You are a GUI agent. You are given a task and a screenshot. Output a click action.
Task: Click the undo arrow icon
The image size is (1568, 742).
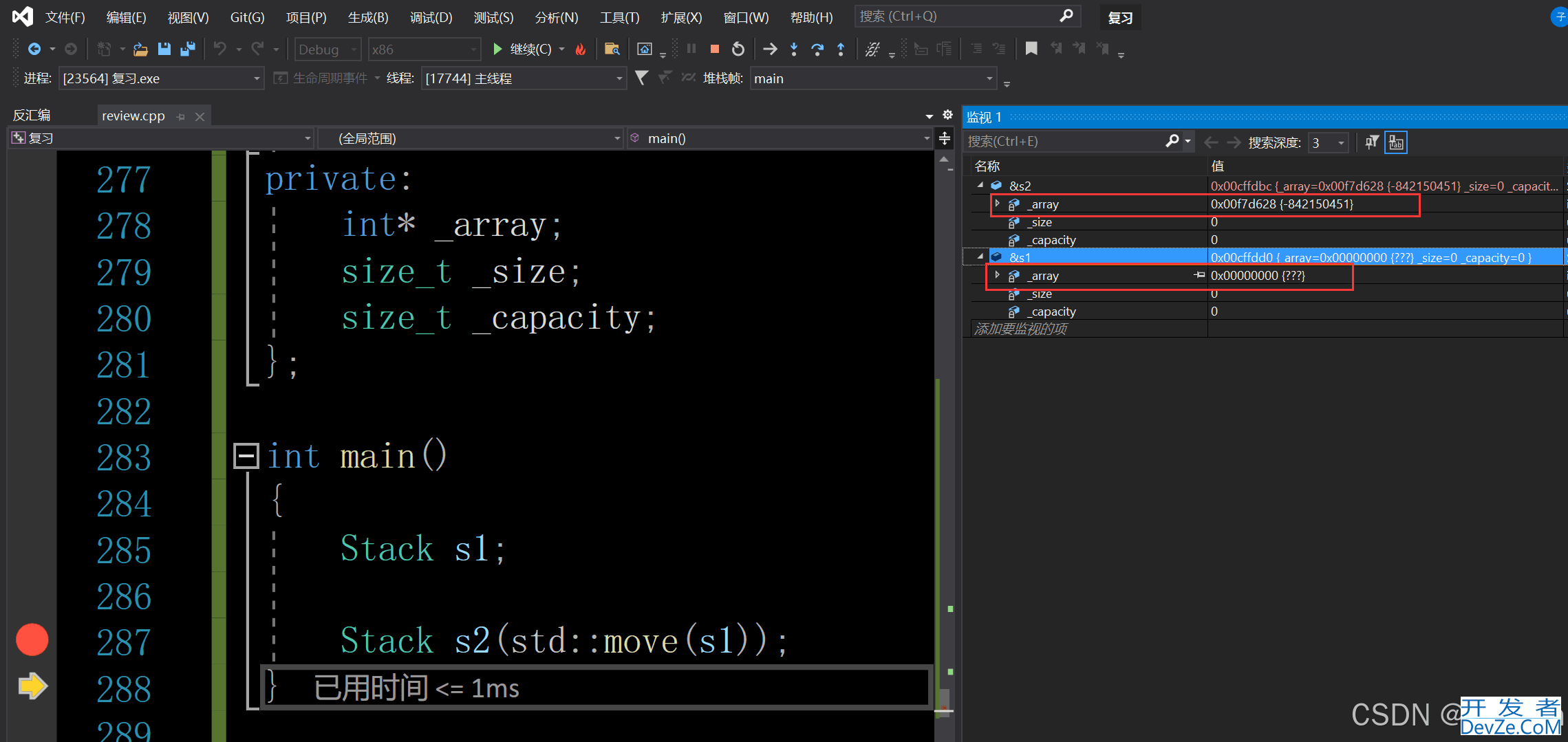point(220,49)
